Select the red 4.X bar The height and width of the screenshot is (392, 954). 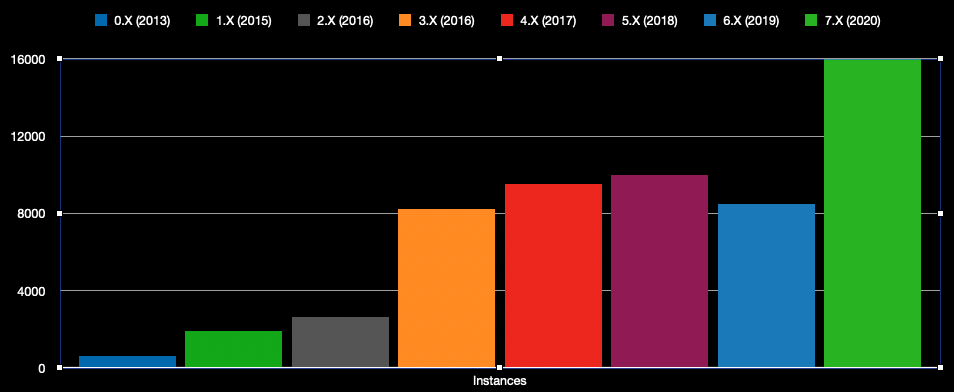tap(553, 275)
